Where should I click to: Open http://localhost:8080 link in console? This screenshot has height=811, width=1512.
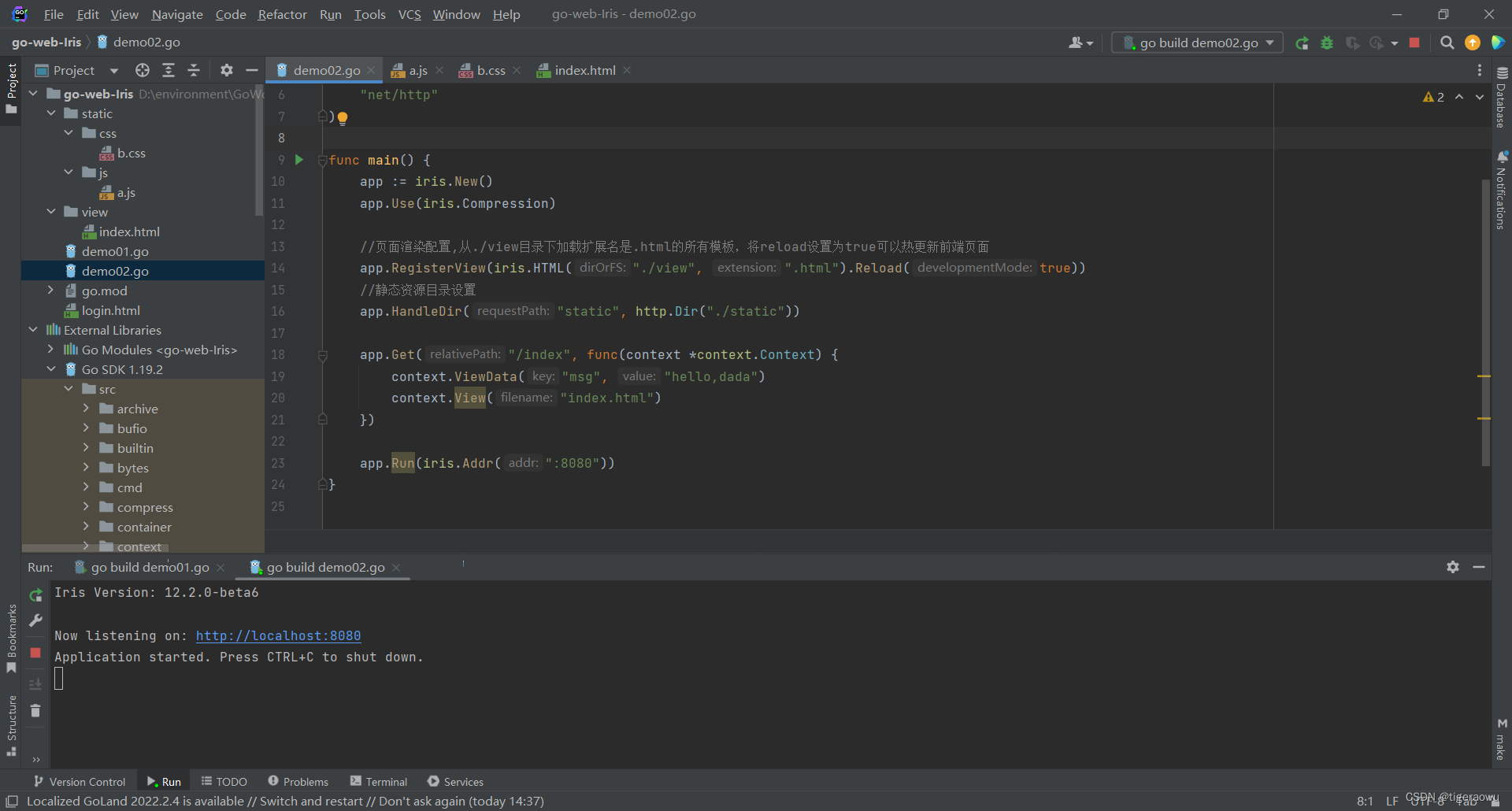pyautogui.click(x=278, y=635)
